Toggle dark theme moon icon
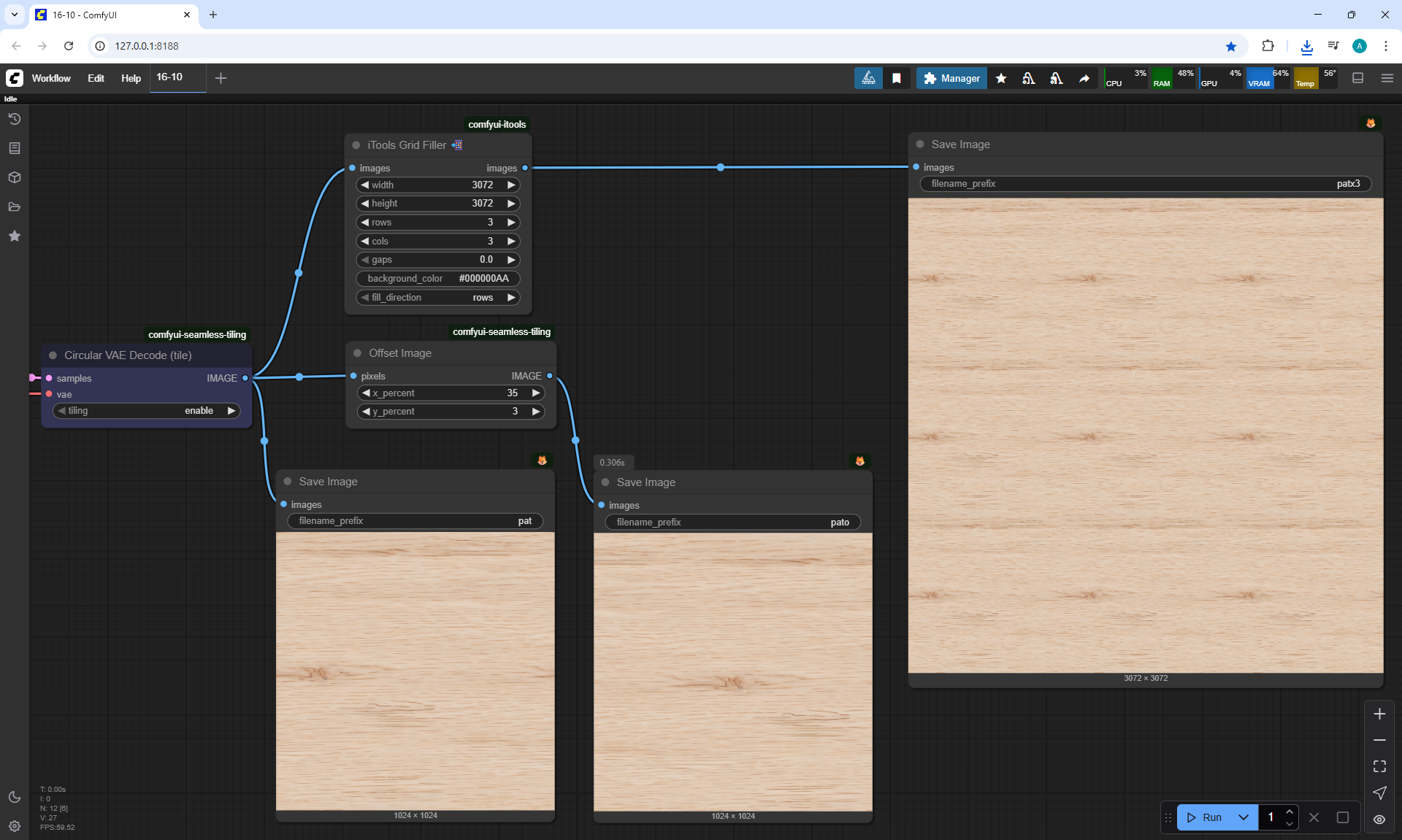Screen dimensions: 1402x840 [x=15, y=797]
